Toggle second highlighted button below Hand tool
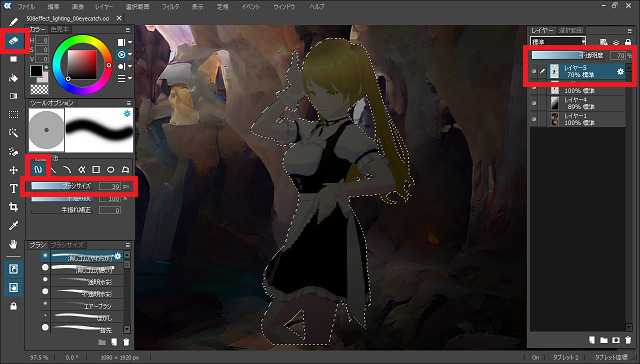This screenshot has width=640, height=364. pyautogui.click(x=13, y=287)
